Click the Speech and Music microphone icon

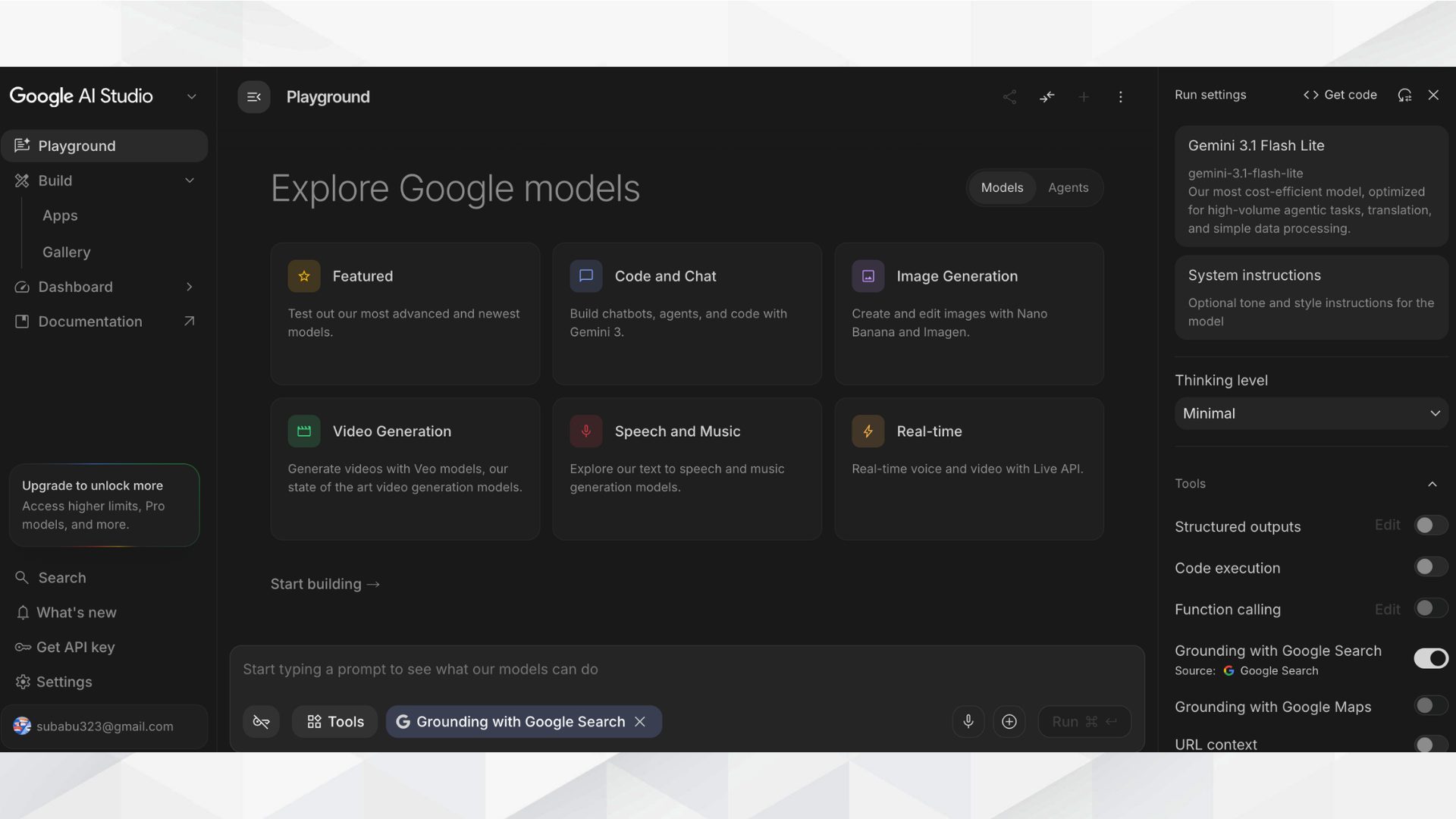tap(586, 431)
